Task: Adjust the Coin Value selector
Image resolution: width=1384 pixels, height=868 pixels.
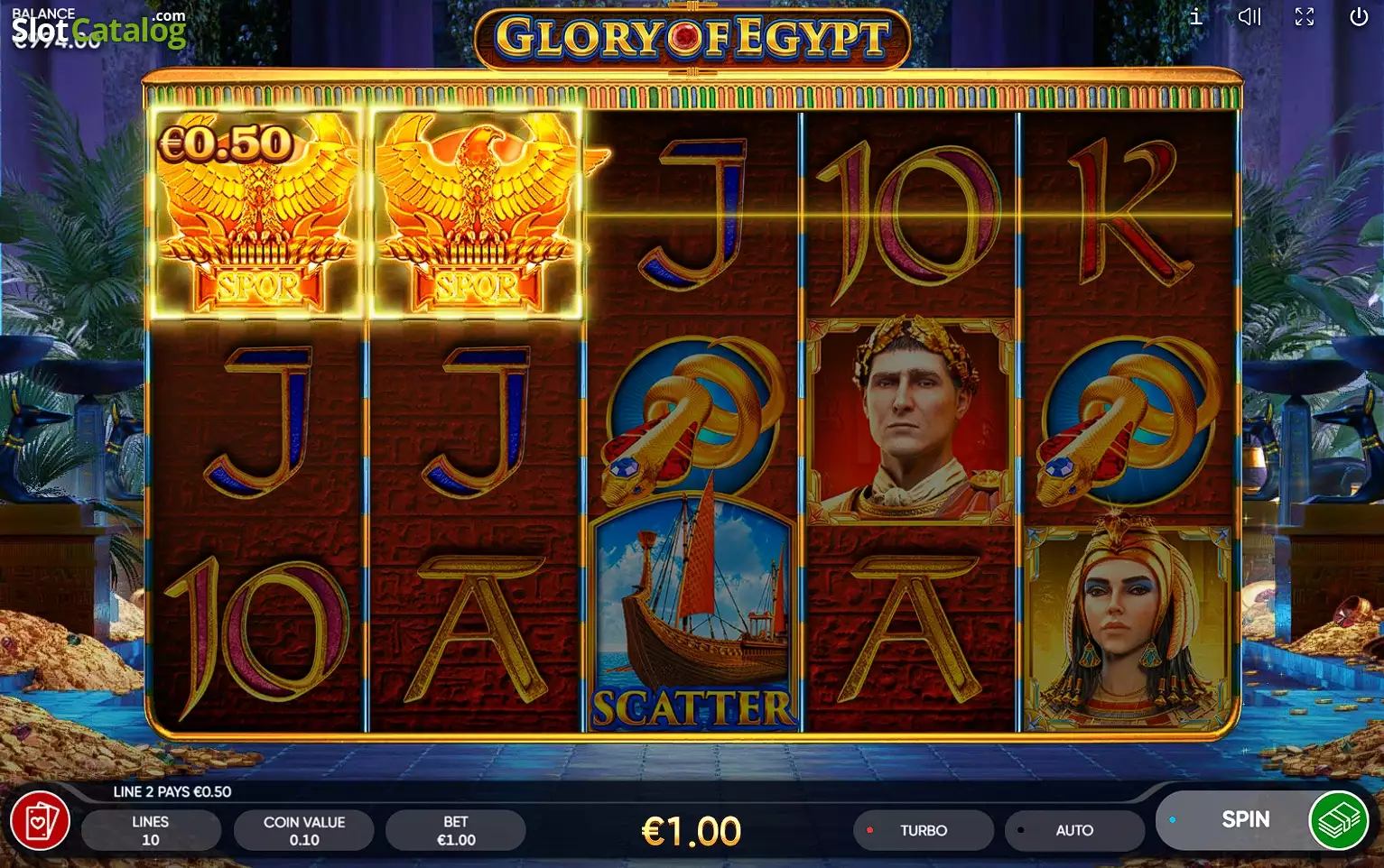Action: (304, 830)
